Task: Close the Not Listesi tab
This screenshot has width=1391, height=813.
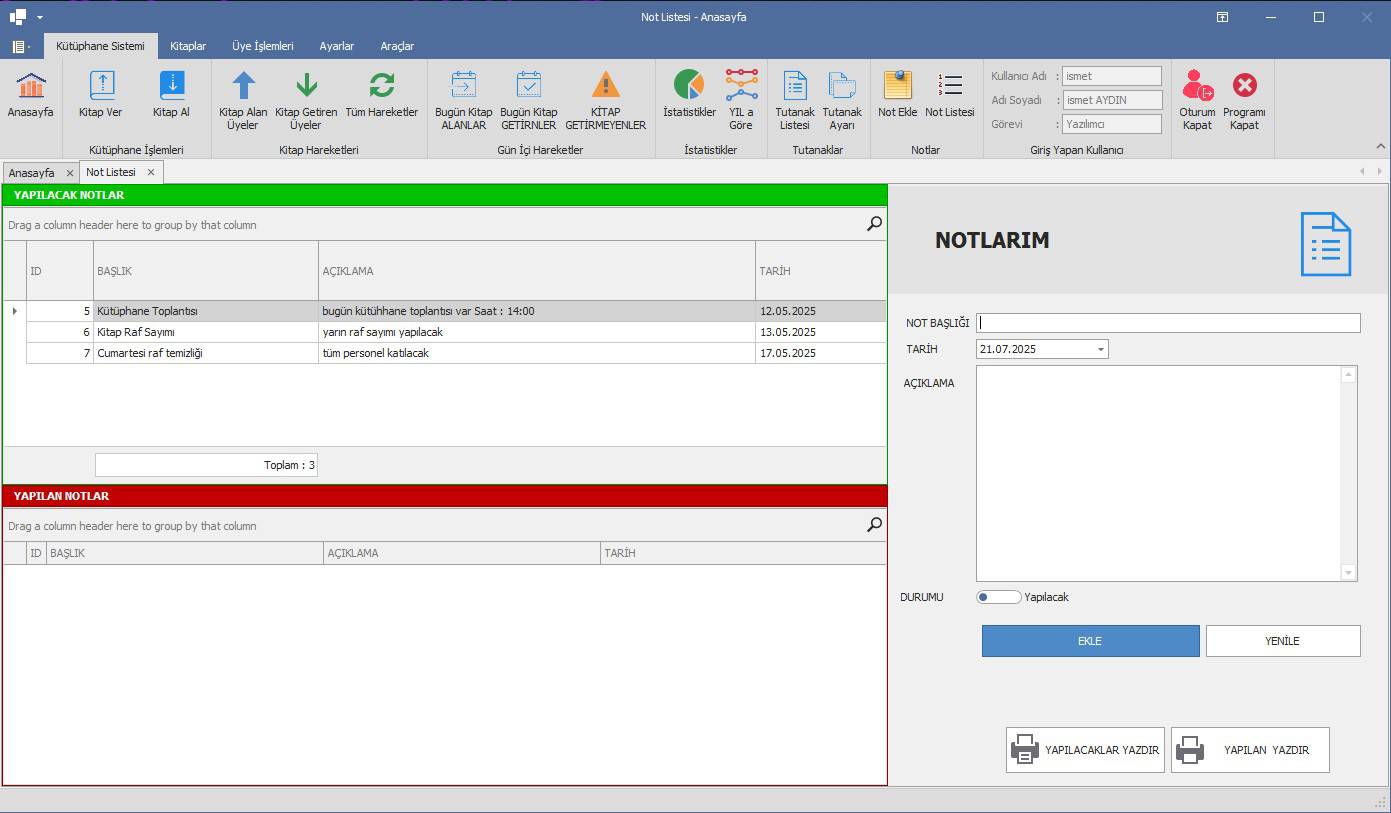Action: [151, 172]
